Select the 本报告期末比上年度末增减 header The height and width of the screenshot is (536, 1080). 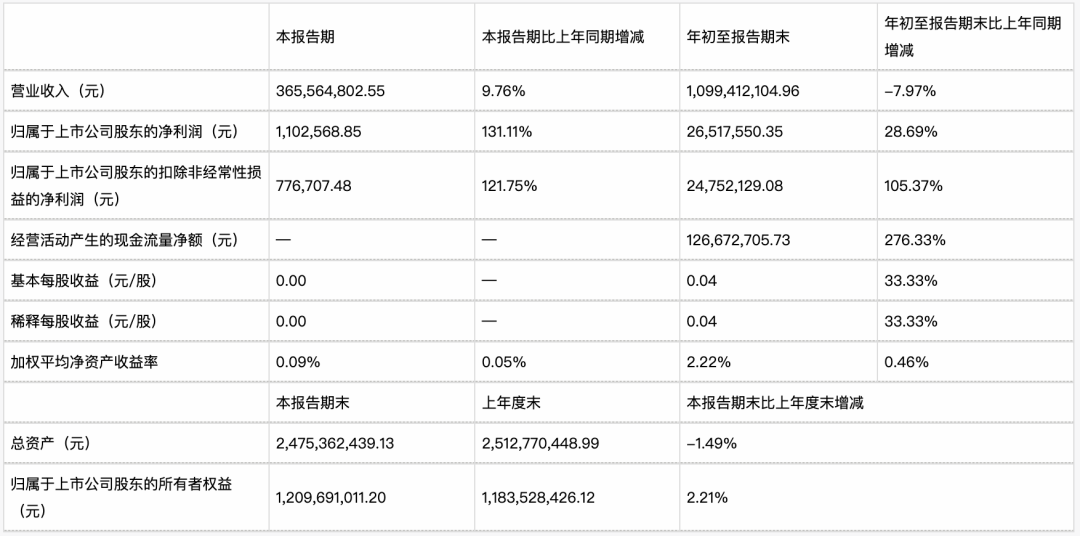pyautogui.click(x=776, y=403)
